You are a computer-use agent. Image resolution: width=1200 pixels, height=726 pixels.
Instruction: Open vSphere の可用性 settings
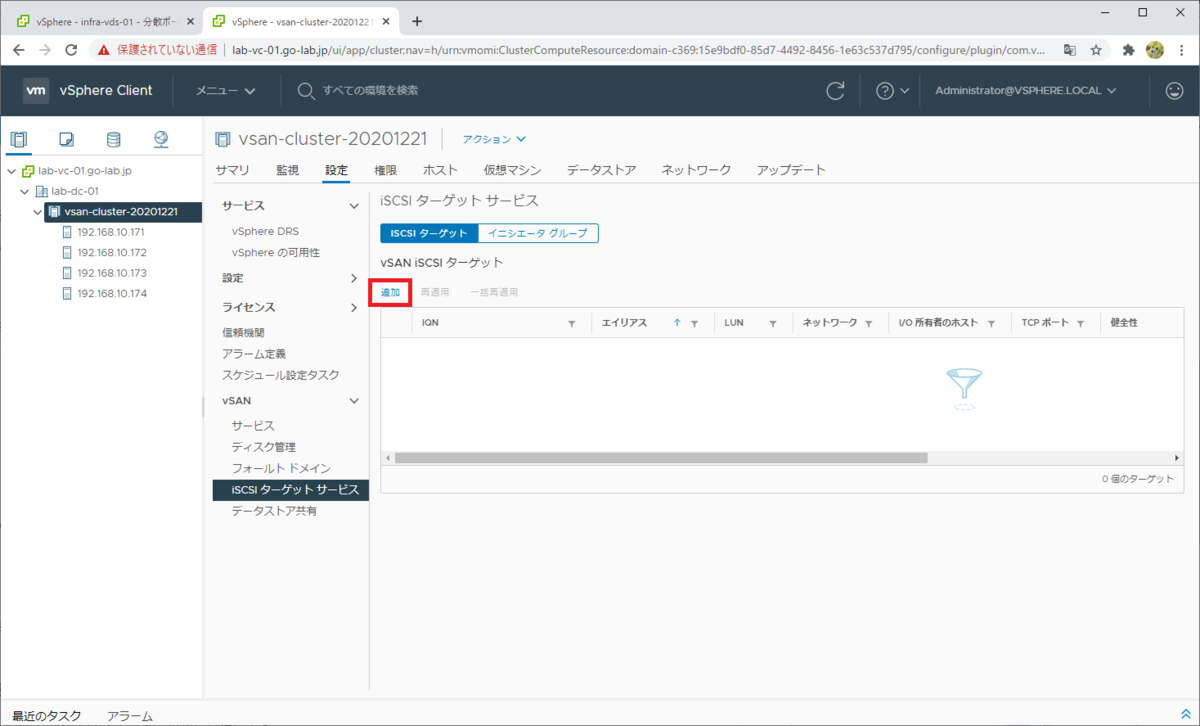point(275,253)
